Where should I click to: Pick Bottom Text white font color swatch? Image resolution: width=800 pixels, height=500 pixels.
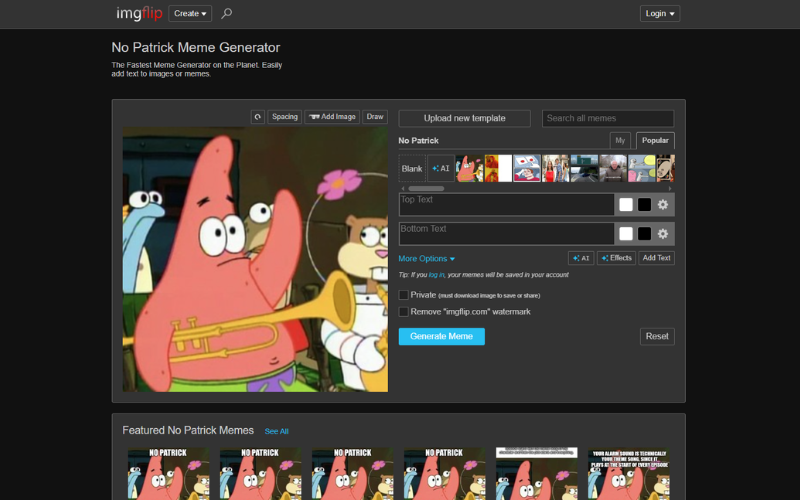point(626,234)
